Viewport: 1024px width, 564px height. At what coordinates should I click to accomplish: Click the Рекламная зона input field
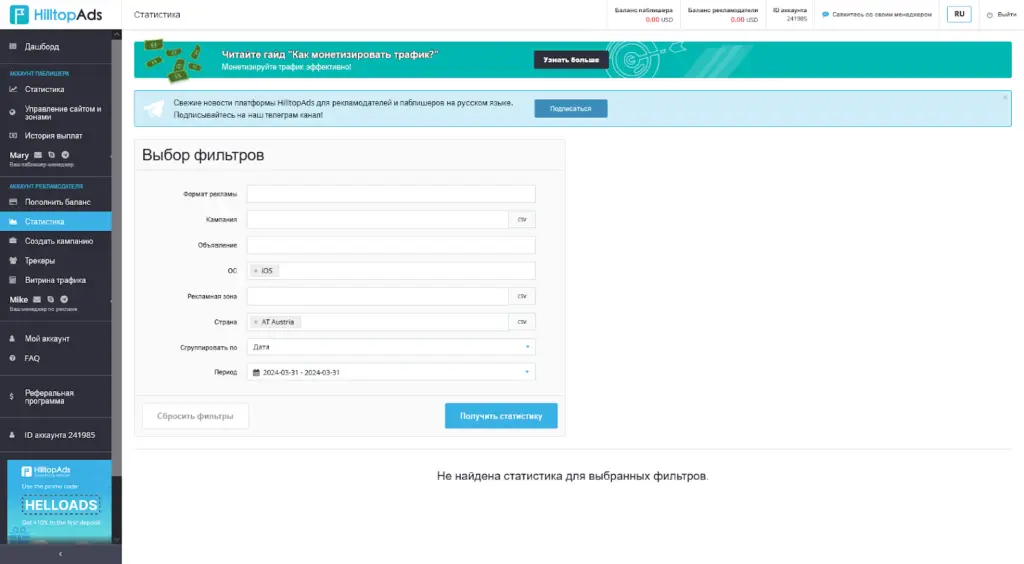(x=377, y=296)
